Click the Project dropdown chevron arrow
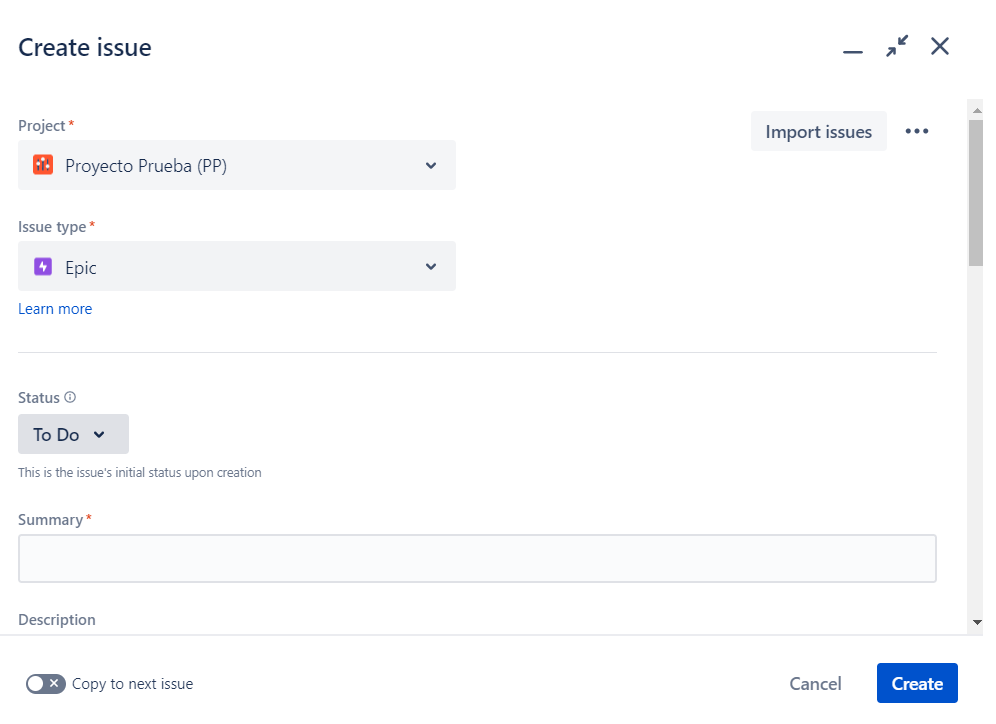 [x=431, y=165]
